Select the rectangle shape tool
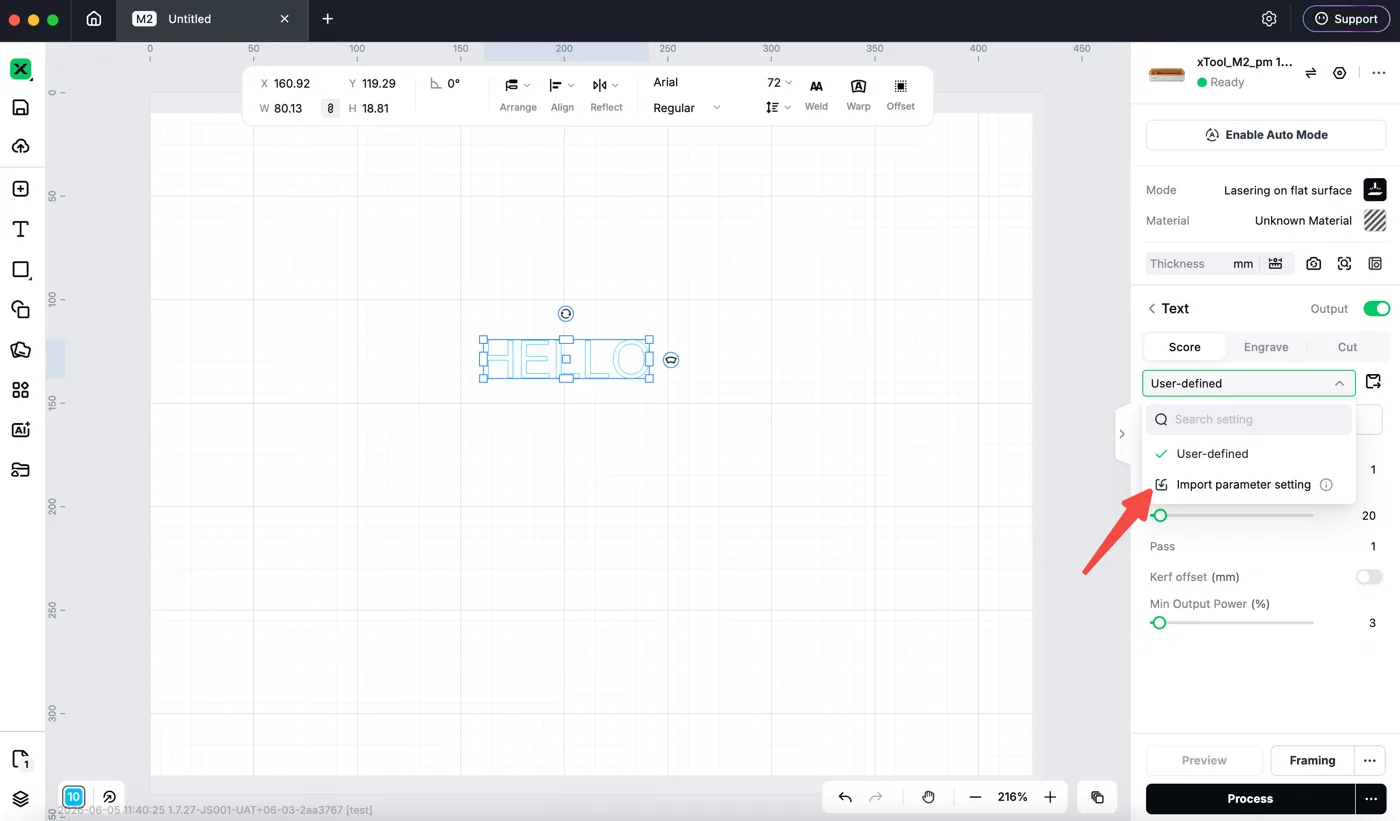This screenshot has width=1400, height=821. coord(20,269)
